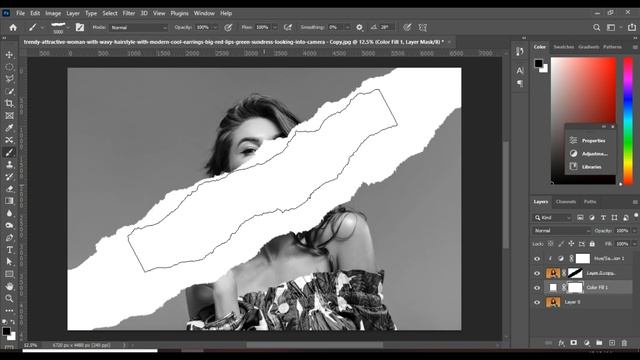The width and height of the screenshot is (640, 360).
Task: Select the Path Selection tool
Action: click(9, 262)
